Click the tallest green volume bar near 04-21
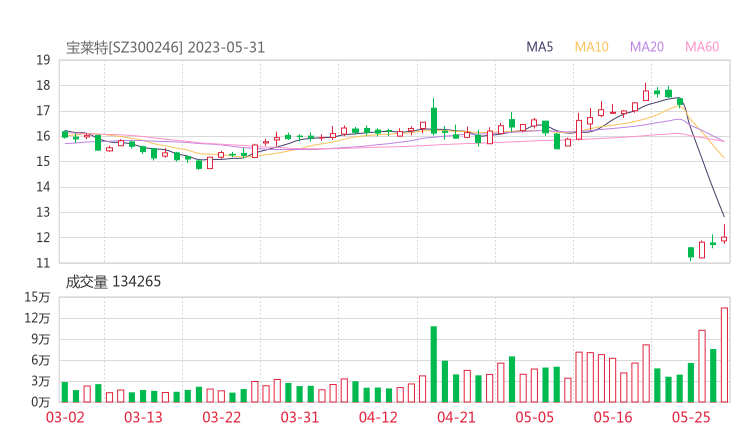 click(x=434, y=364)
